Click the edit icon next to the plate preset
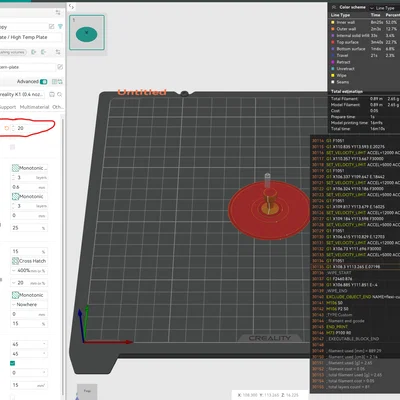Image resolution: width=400 pixels, height=400 pixels. (60, 67)
